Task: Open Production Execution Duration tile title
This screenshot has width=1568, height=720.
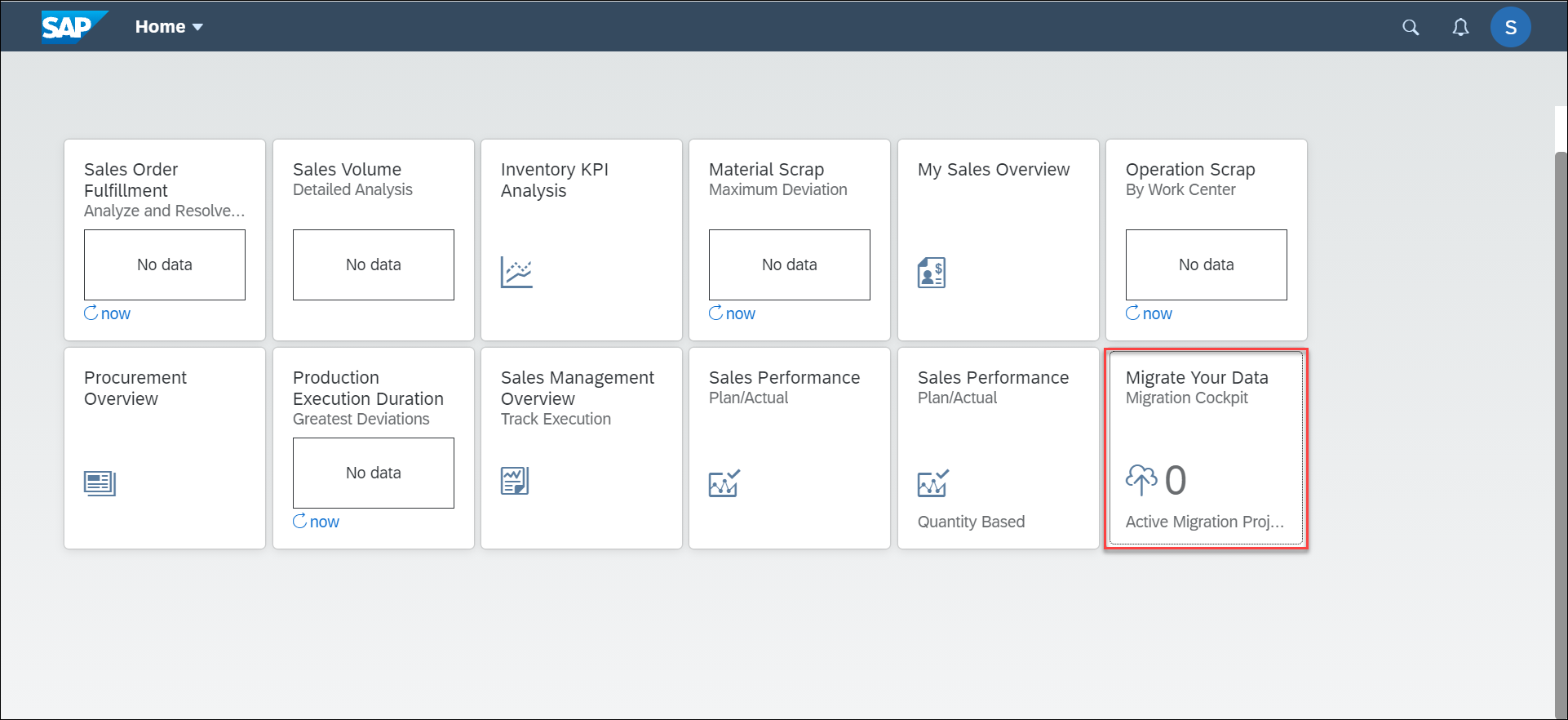Action: (x=368, y=388)
